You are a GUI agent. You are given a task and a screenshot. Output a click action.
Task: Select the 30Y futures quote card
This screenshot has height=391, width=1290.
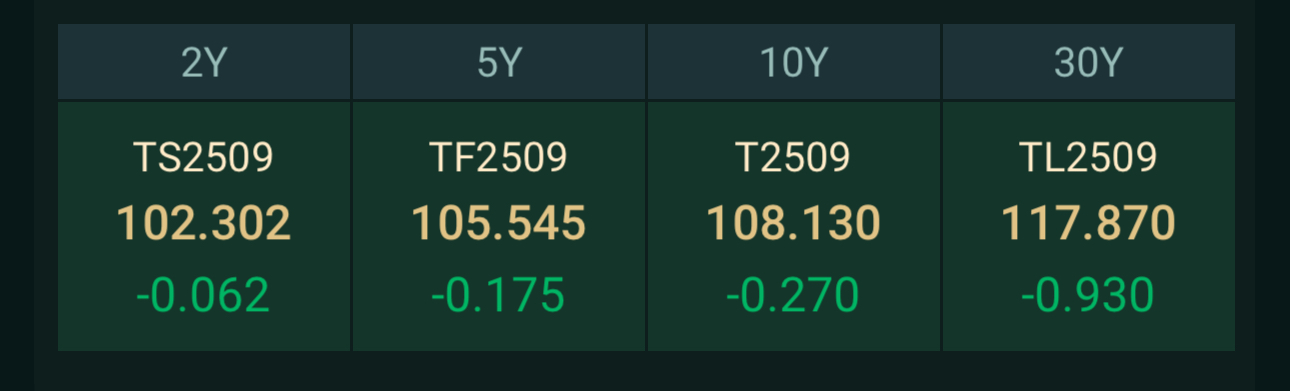pyautogui.click(x=1089, y=226)
